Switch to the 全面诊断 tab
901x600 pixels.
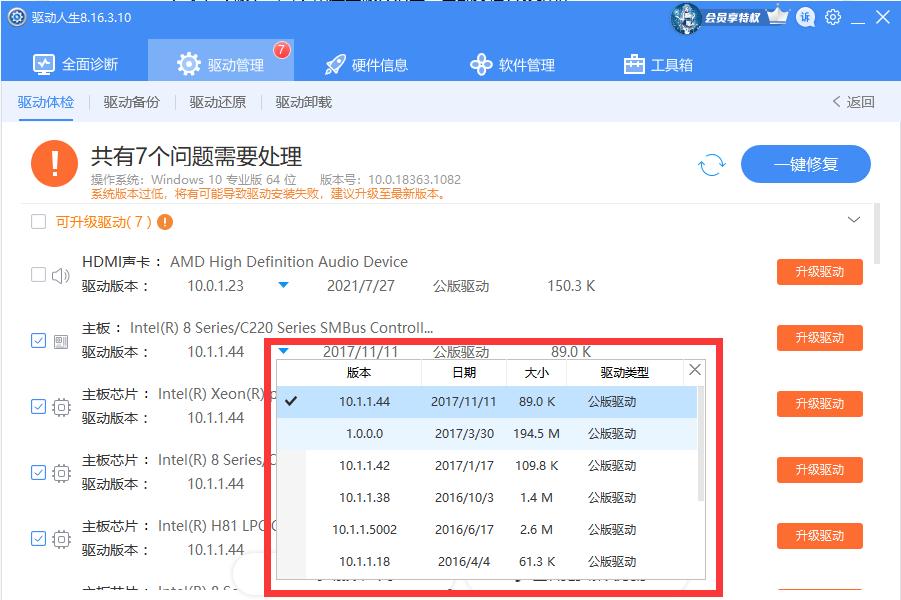74,62
